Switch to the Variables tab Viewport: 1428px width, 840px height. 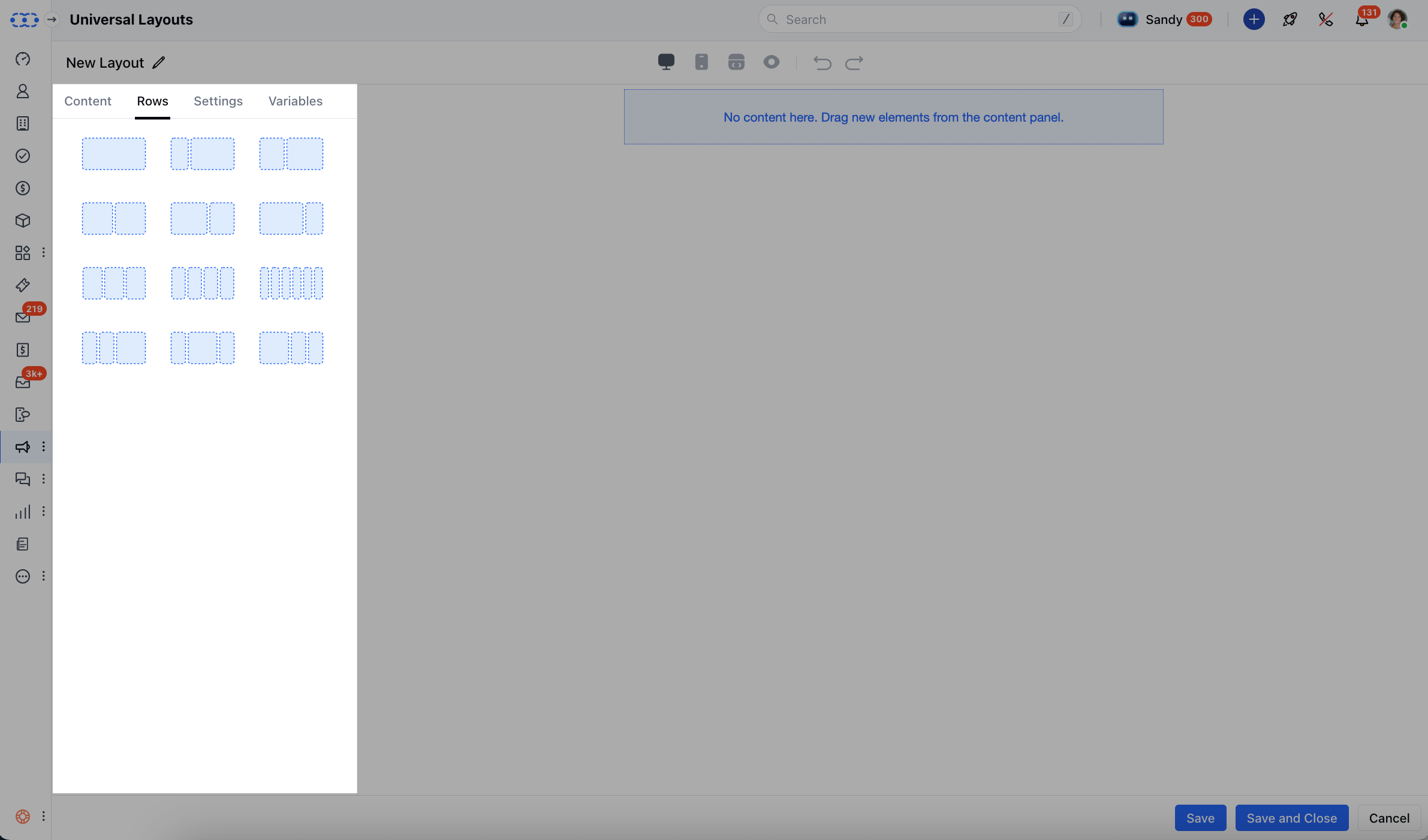click(295, 101)
